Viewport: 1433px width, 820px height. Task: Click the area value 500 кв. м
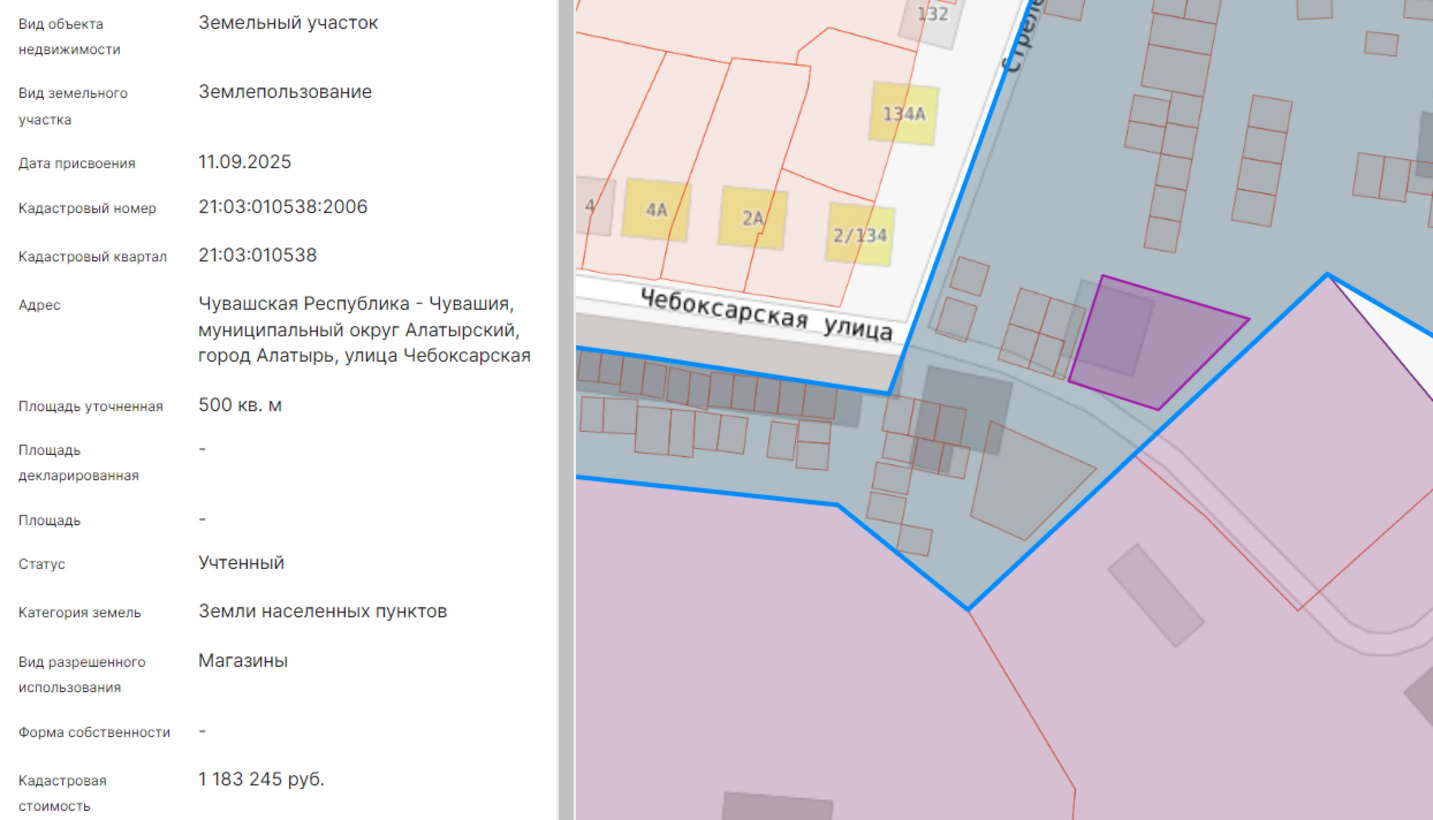tap(240, 405)
